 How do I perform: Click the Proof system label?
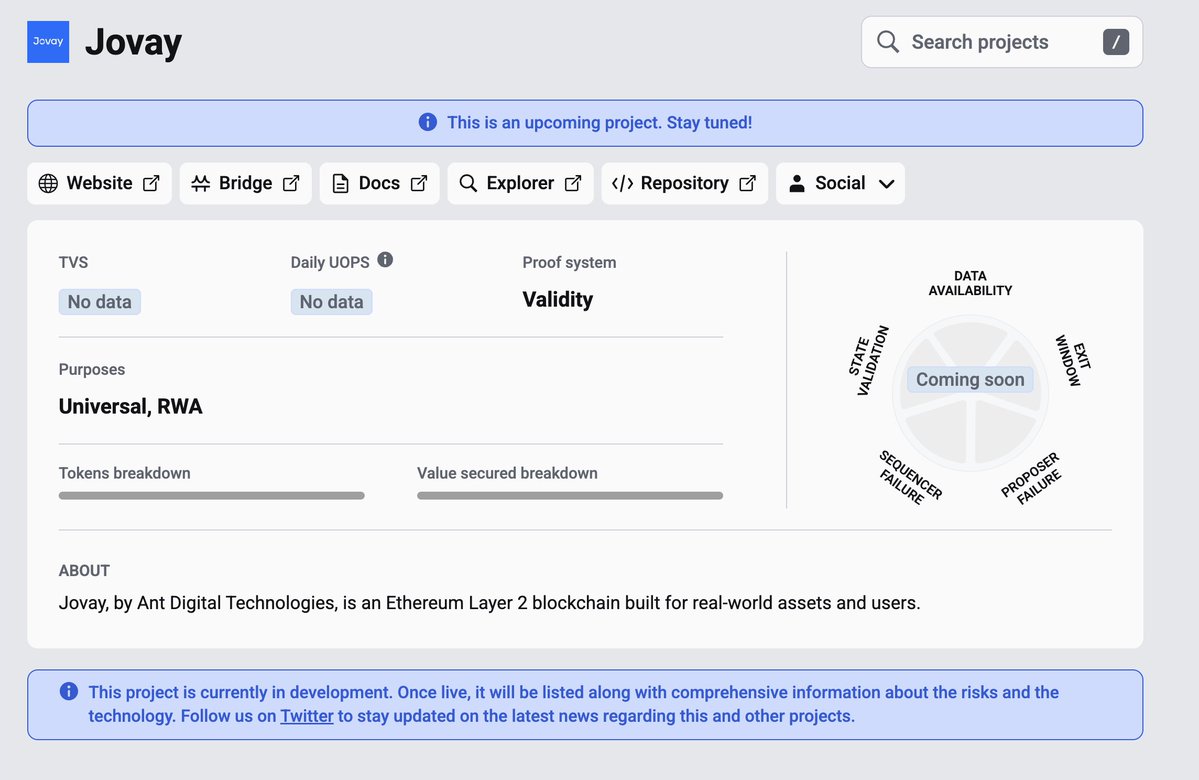pos(569,262)
